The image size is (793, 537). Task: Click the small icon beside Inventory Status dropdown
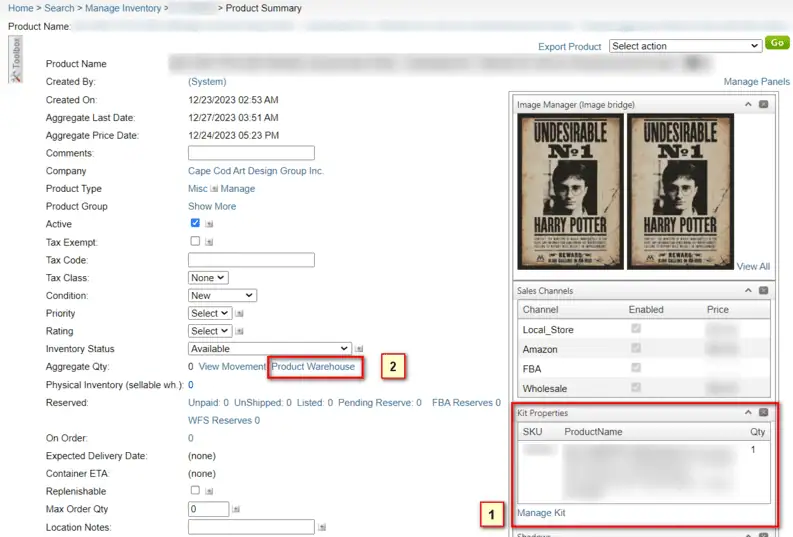(x=359, y=349)
